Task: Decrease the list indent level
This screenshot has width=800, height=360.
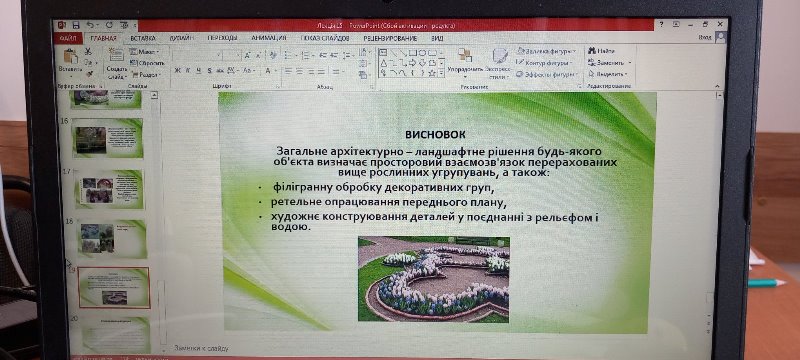Action: tap(323, 55)
